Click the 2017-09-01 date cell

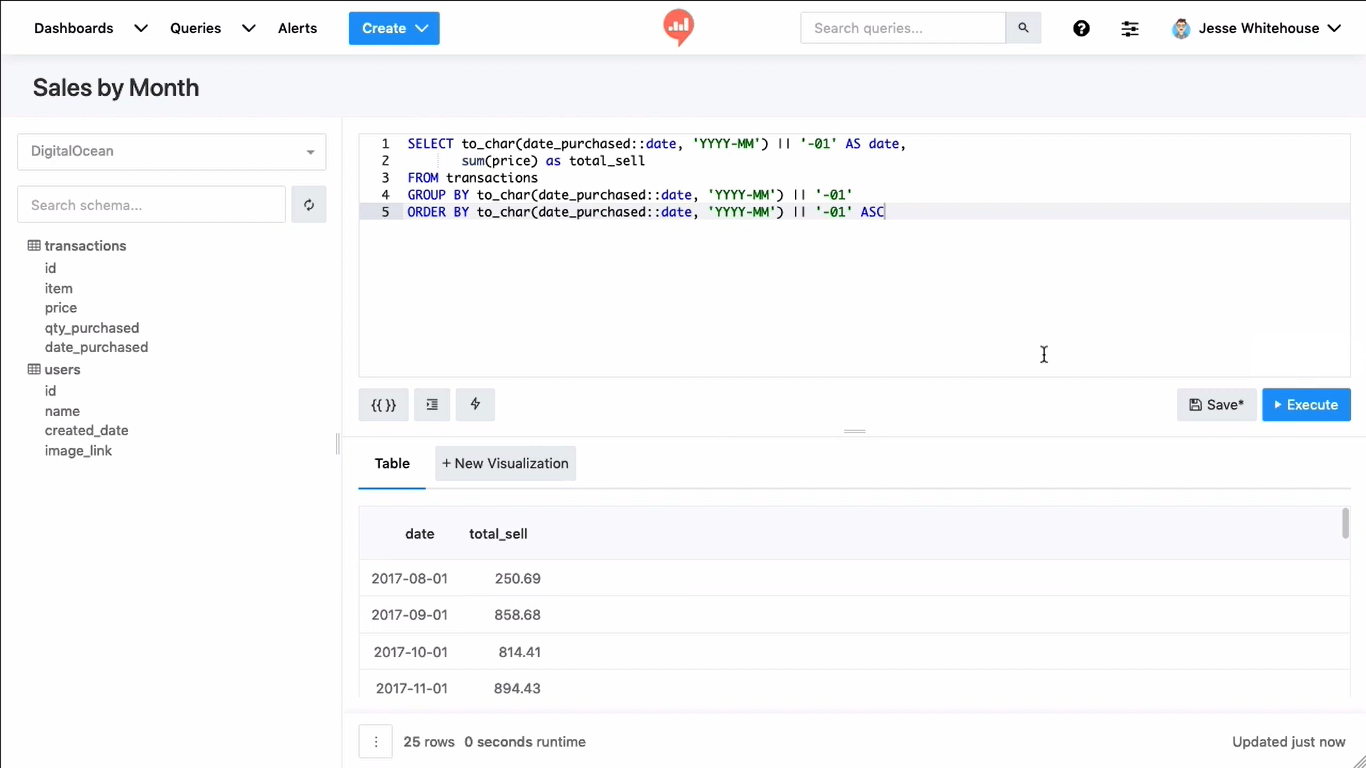tap(410, 615)
